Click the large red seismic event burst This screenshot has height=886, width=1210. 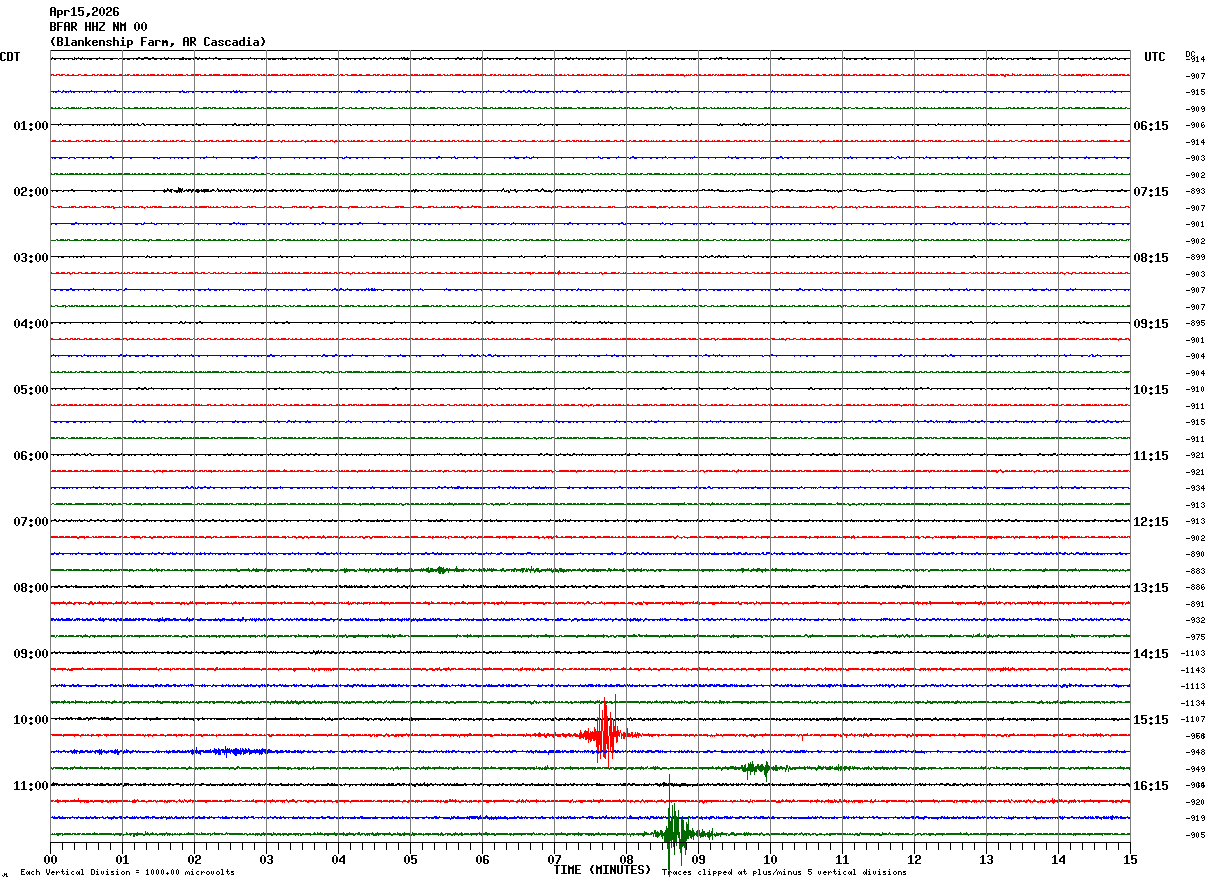(x=605, y=734)
